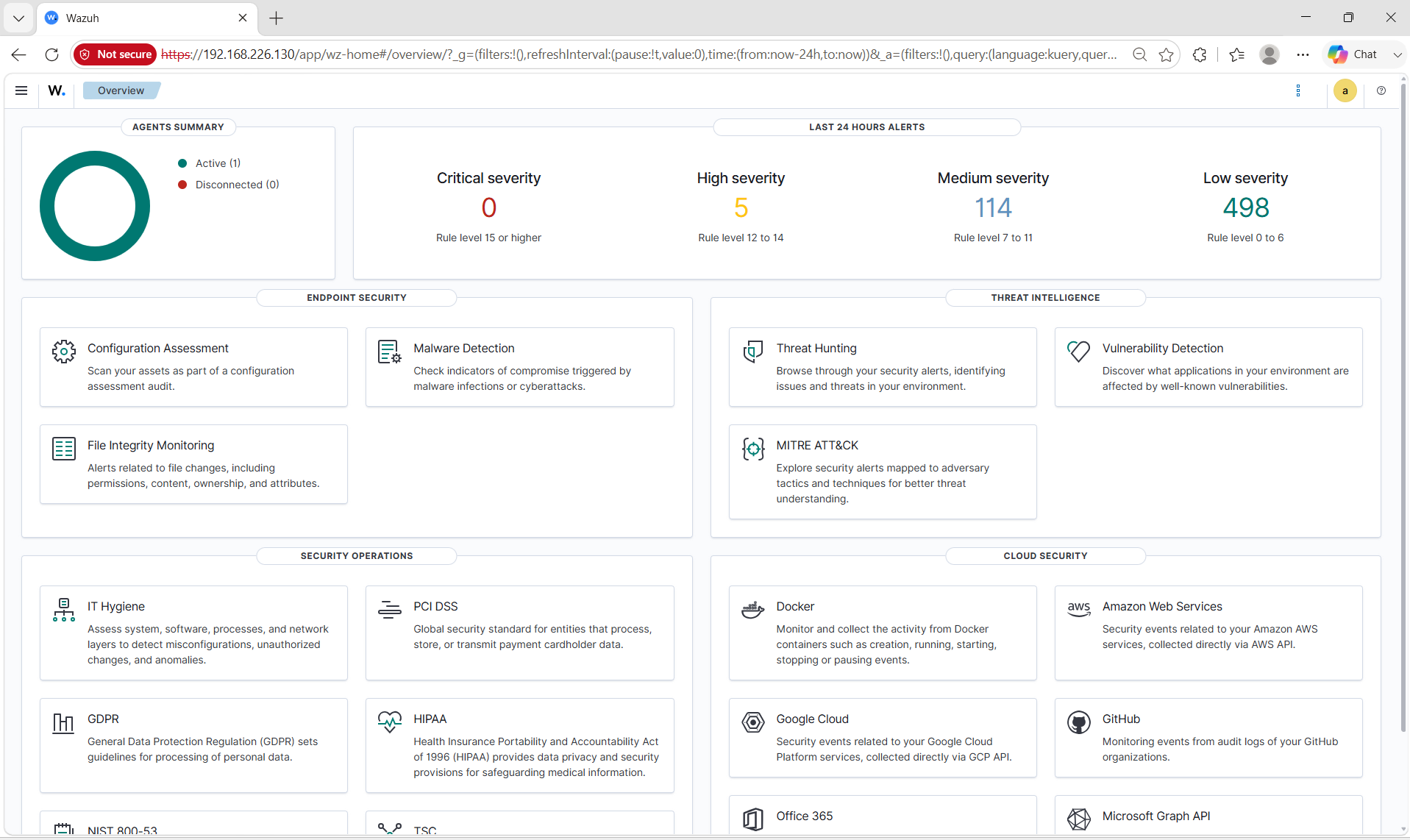Viewport: 1410px width, 840px height.
Task: Open the Vulnerability Detection title link
Action: (1162, 349)
